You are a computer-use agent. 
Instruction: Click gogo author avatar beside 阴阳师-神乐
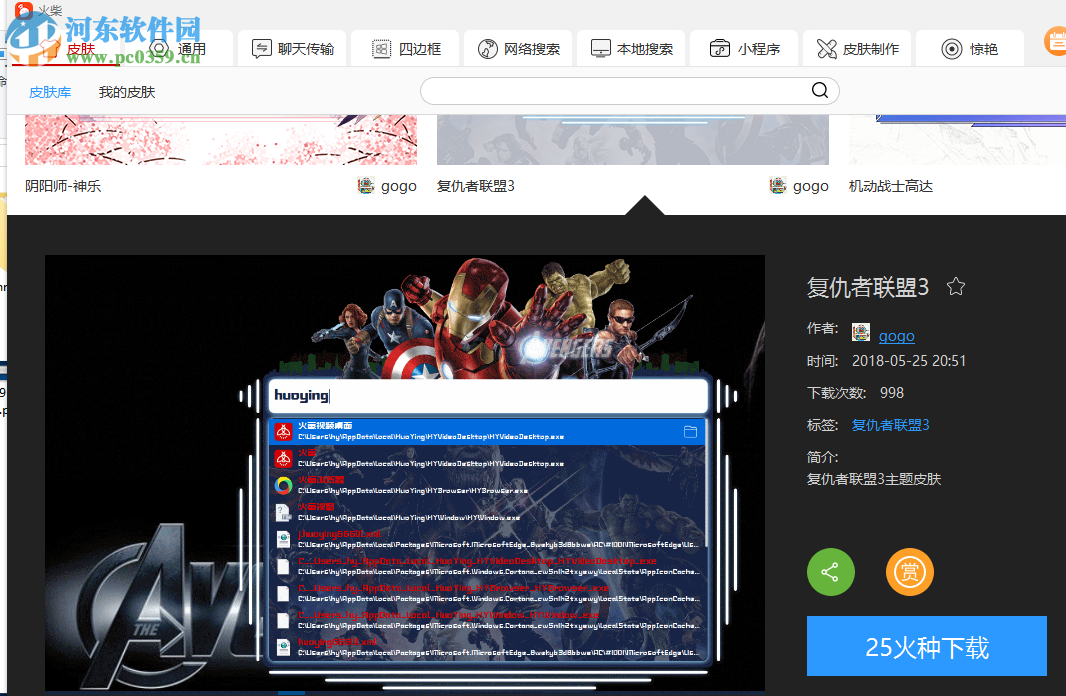point(366,186)
